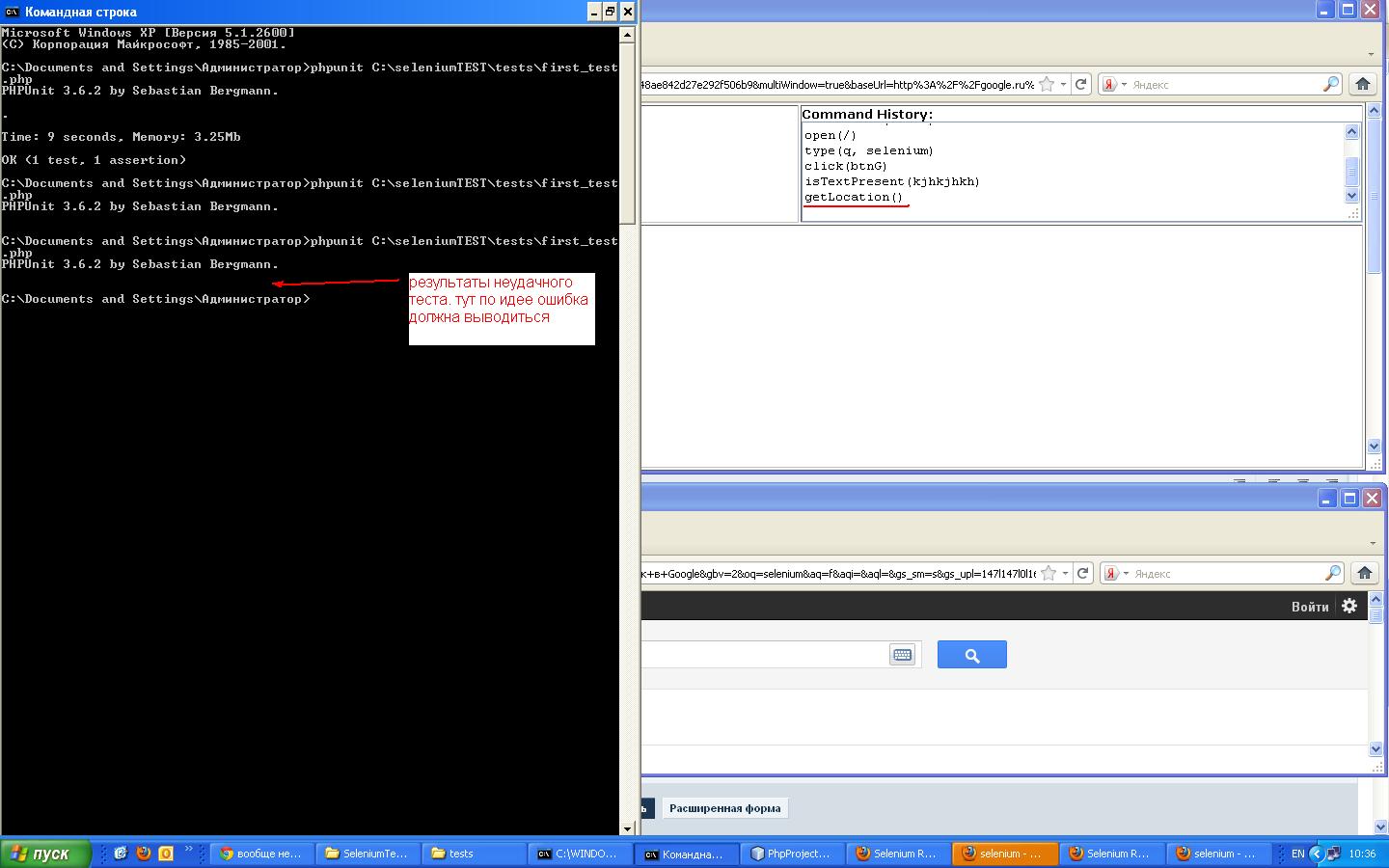Click Command History textarea resize grip
Viewport: 1389px width, 868px height.
click(1352, 212)
